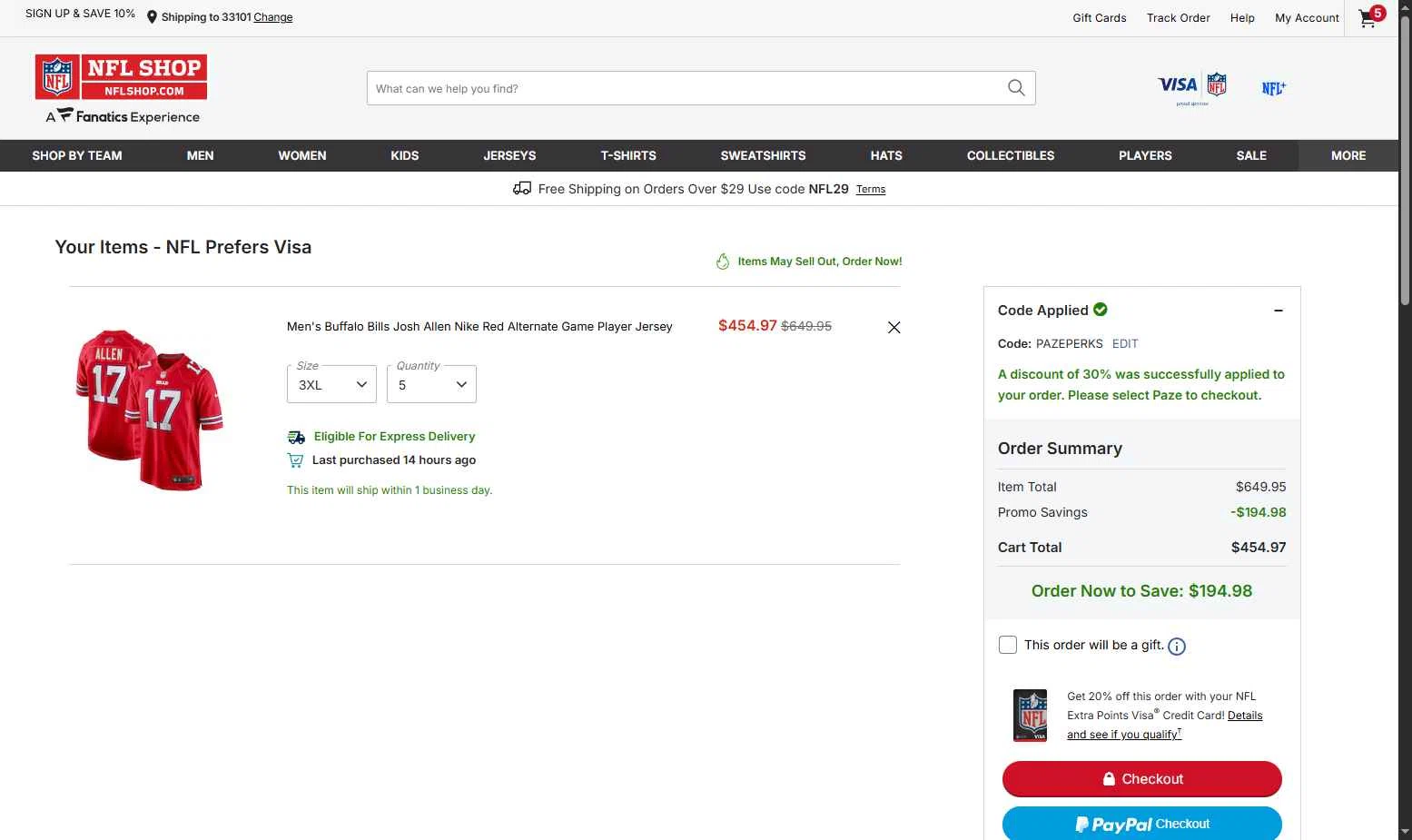The image size is (1412, 840).
Task: Click the shipping location pin icon
Action: click(x=152, y=17)
